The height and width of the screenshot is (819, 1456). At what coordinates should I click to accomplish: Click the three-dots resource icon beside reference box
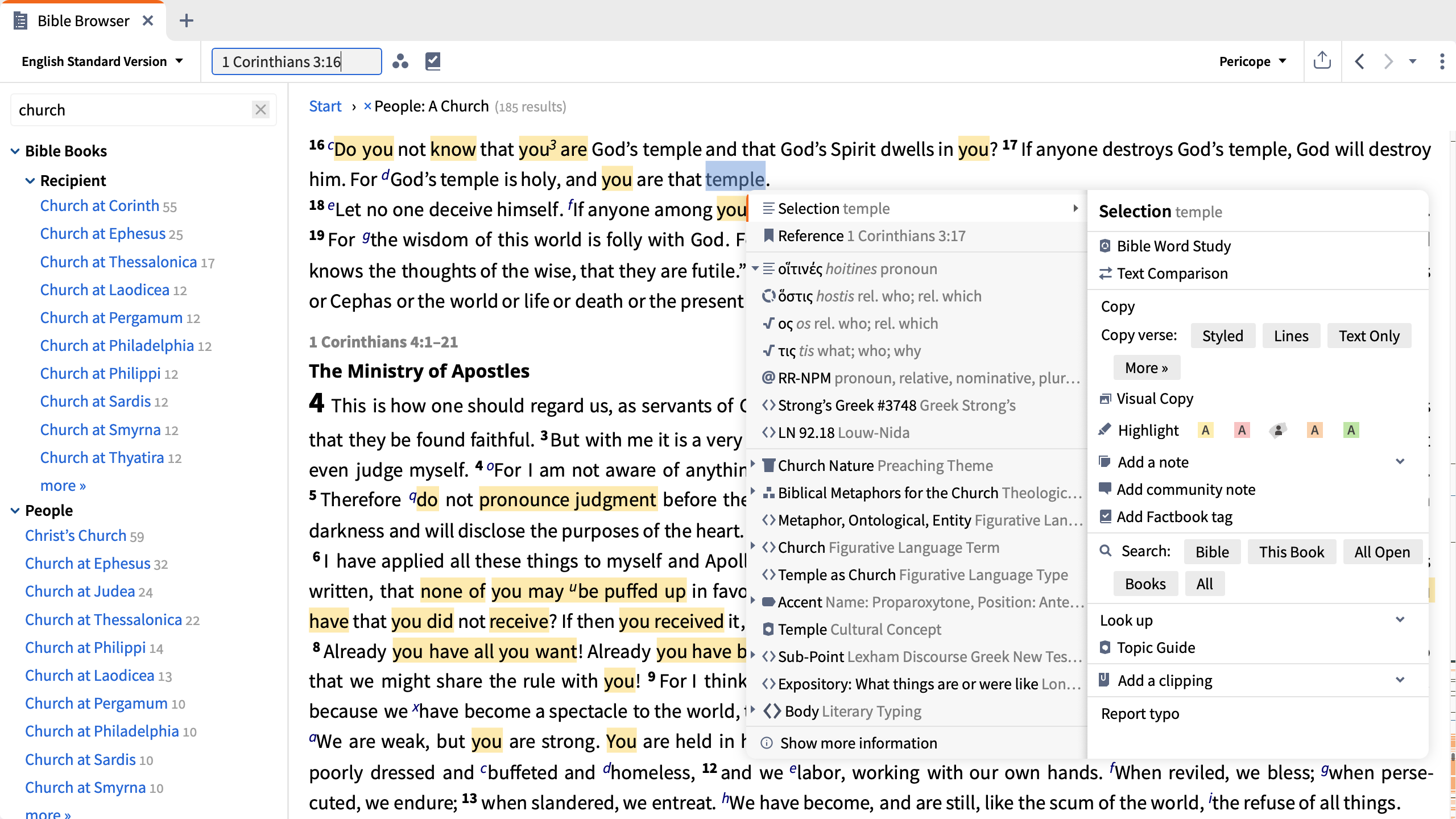[x=400, y=61]
